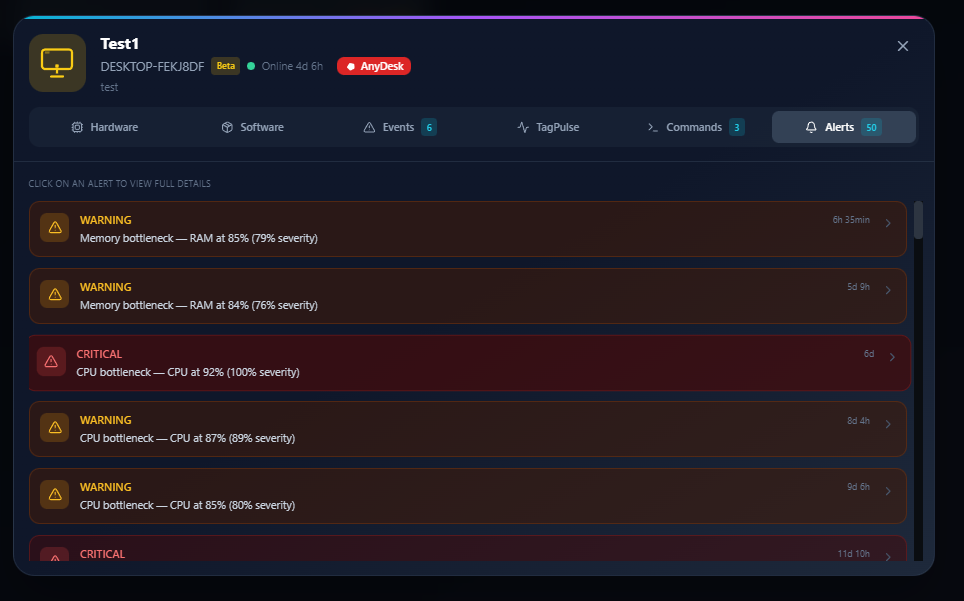964x601 pixels.
Task: Click the critical alert icon for CPU at 92%
Action: pos(51,361)
